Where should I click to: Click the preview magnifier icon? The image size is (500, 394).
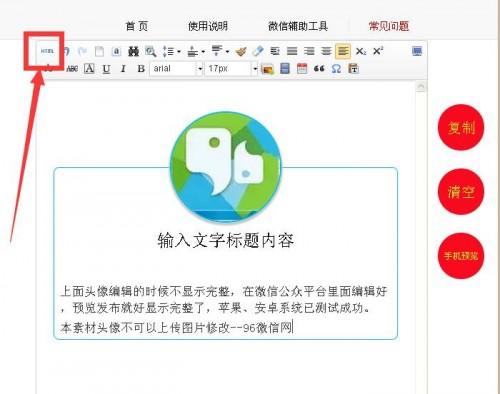point(151,51)
